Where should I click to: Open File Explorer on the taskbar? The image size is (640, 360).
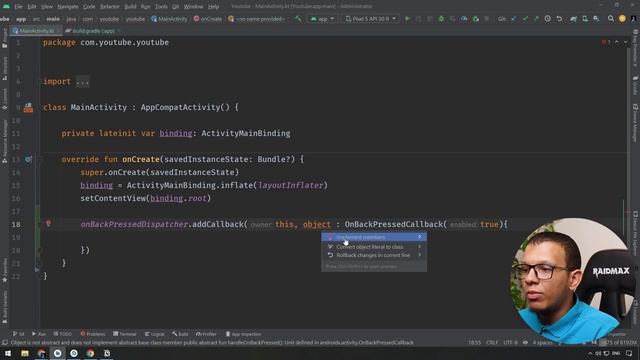pos(25,353)
